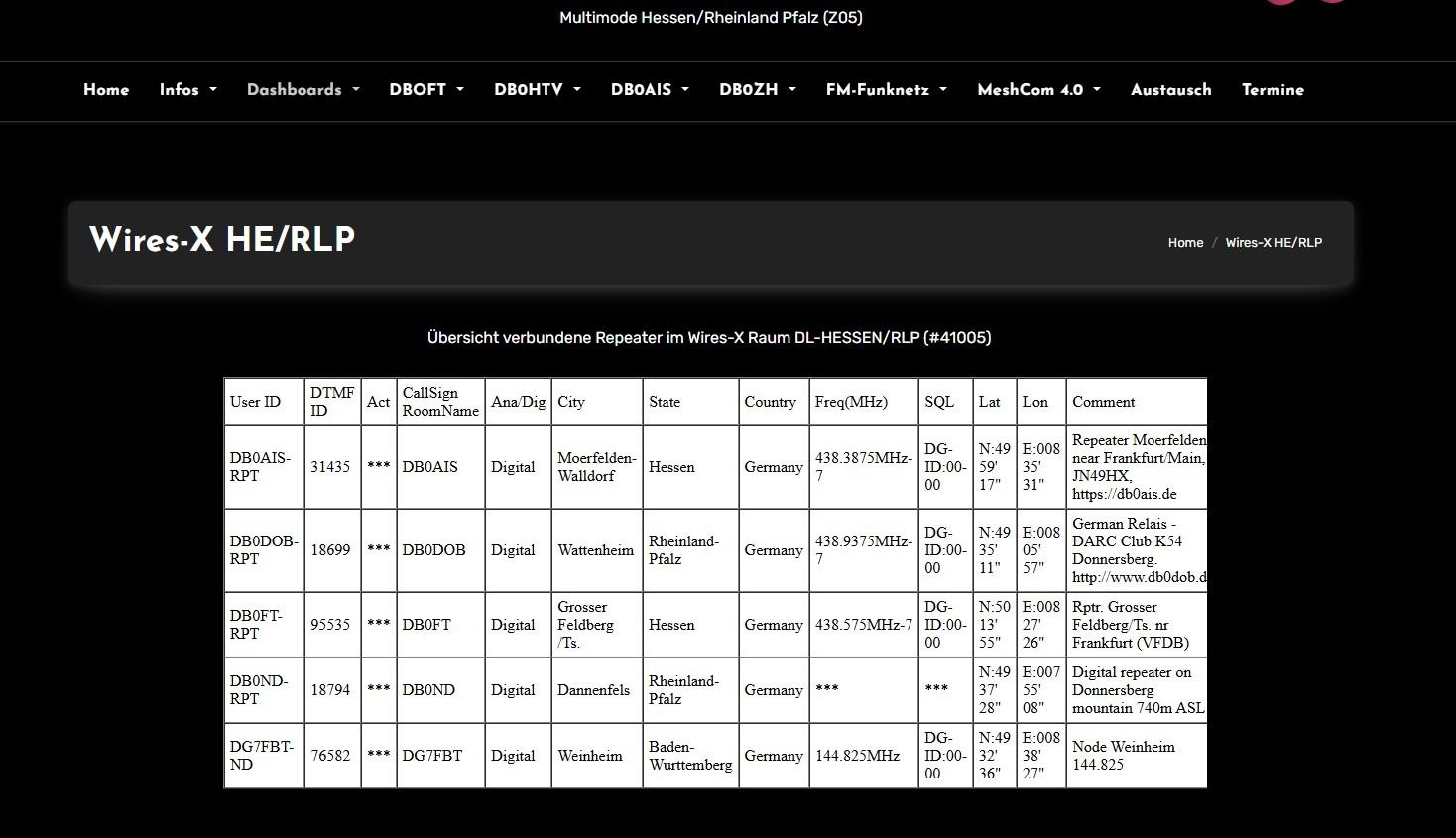Open the FM-Funknetz dropdown menu

pyautogui.click(x=886, y=90)
